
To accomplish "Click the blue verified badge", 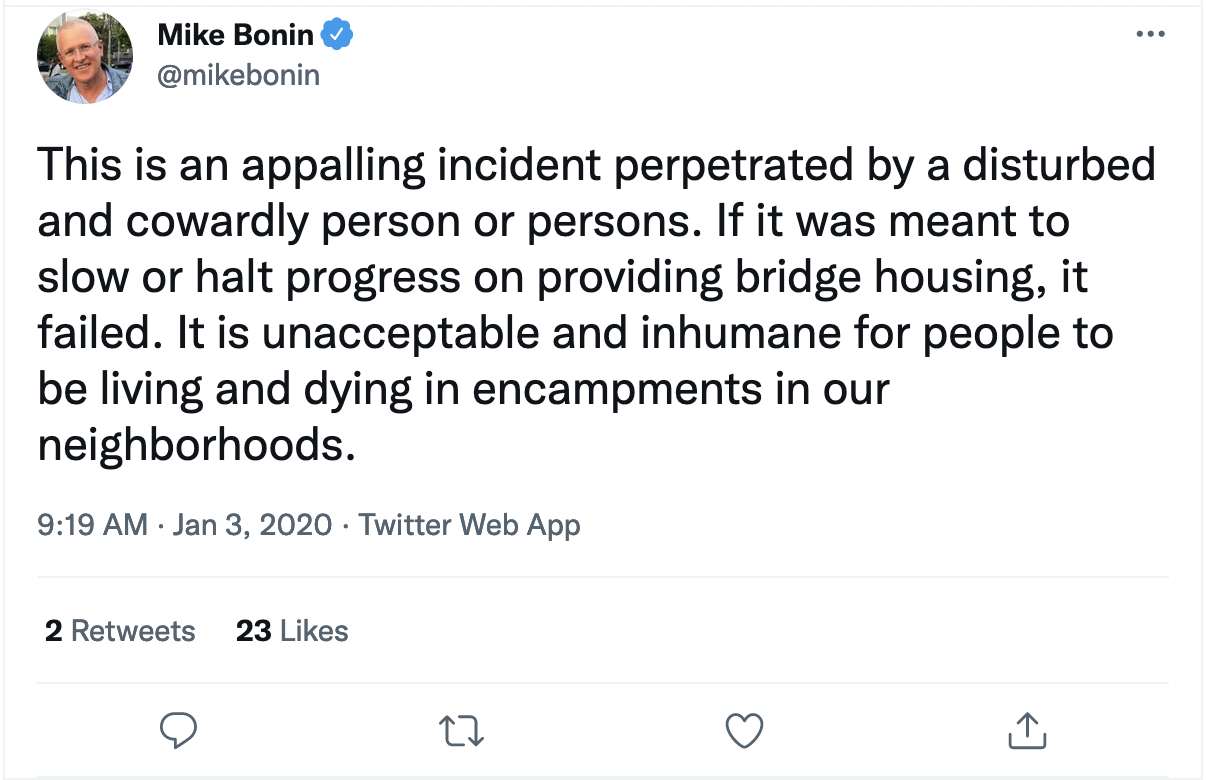I will tap(337, 37).
